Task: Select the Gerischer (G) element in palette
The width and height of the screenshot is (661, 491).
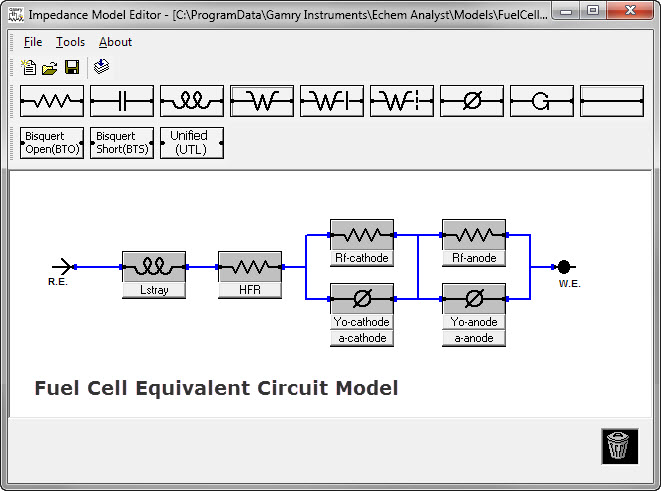Action: pos(542,101)
